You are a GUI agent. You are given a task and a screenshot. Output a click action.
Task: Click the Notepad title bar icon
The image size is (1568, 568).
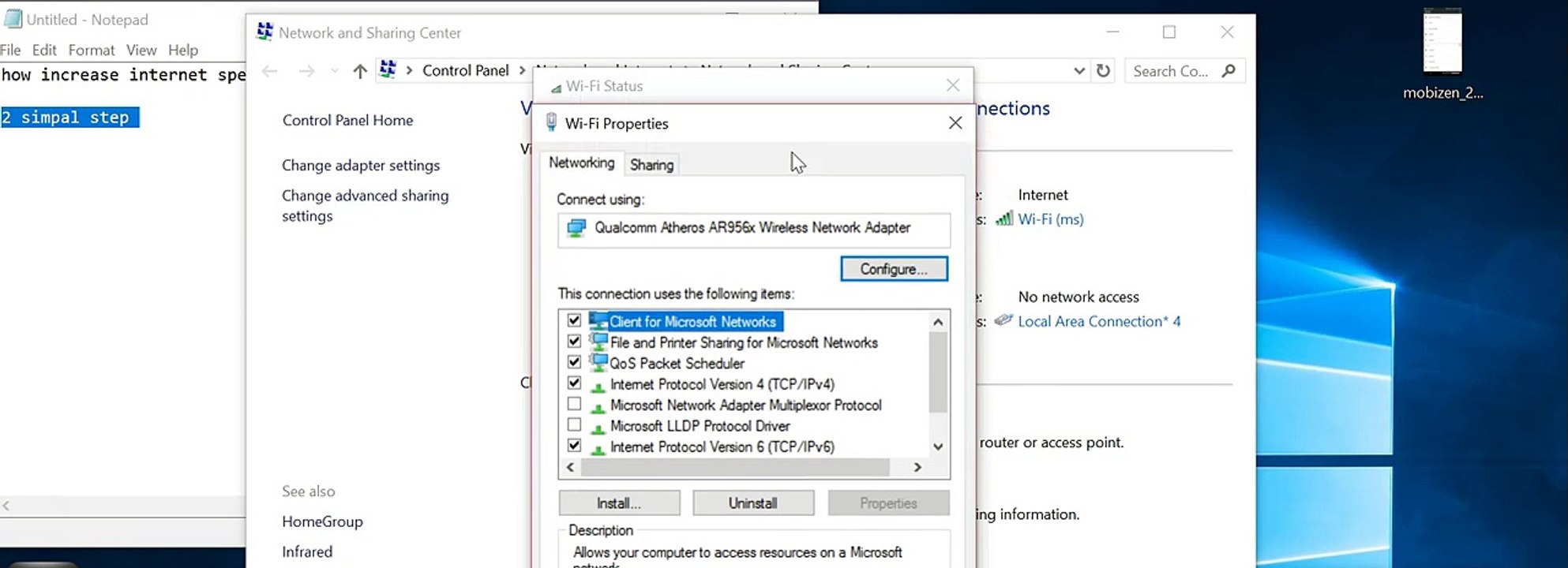tap(13, 19)
